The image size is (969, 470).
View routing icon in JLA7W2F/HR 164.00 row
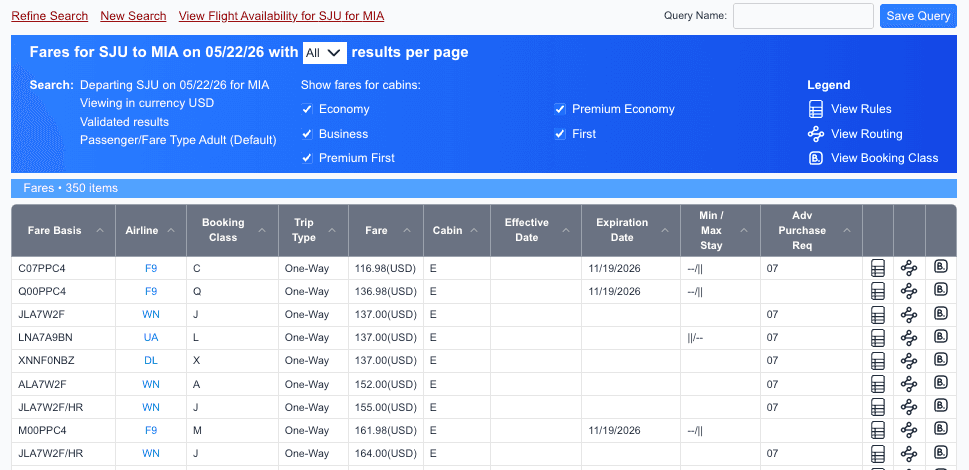[x=909, y=454]
